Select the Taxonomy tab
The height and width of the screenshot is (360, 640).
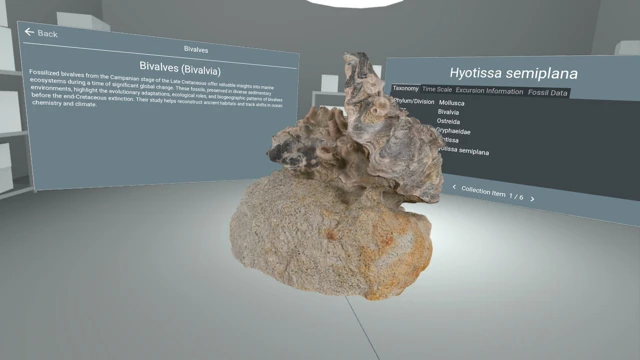point(405,88)
